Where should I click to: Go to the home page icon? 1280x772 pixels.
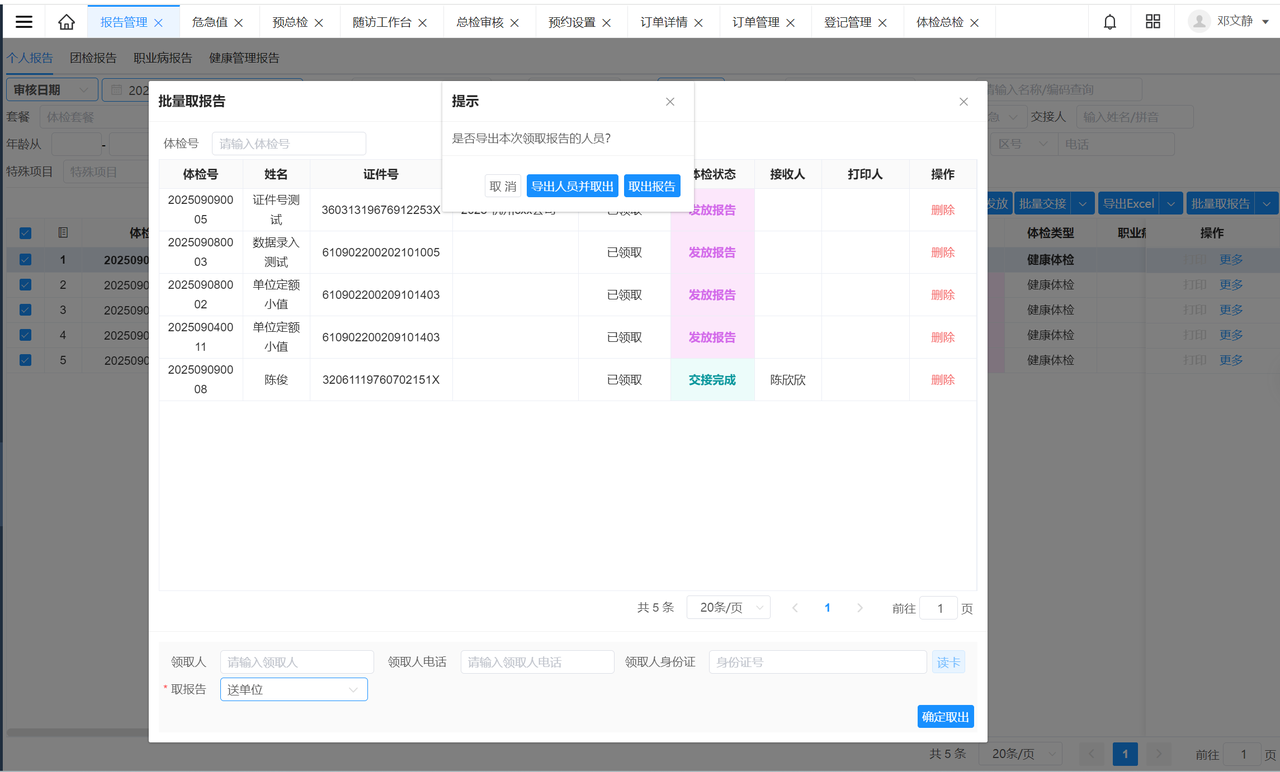(x=66, y=22)
